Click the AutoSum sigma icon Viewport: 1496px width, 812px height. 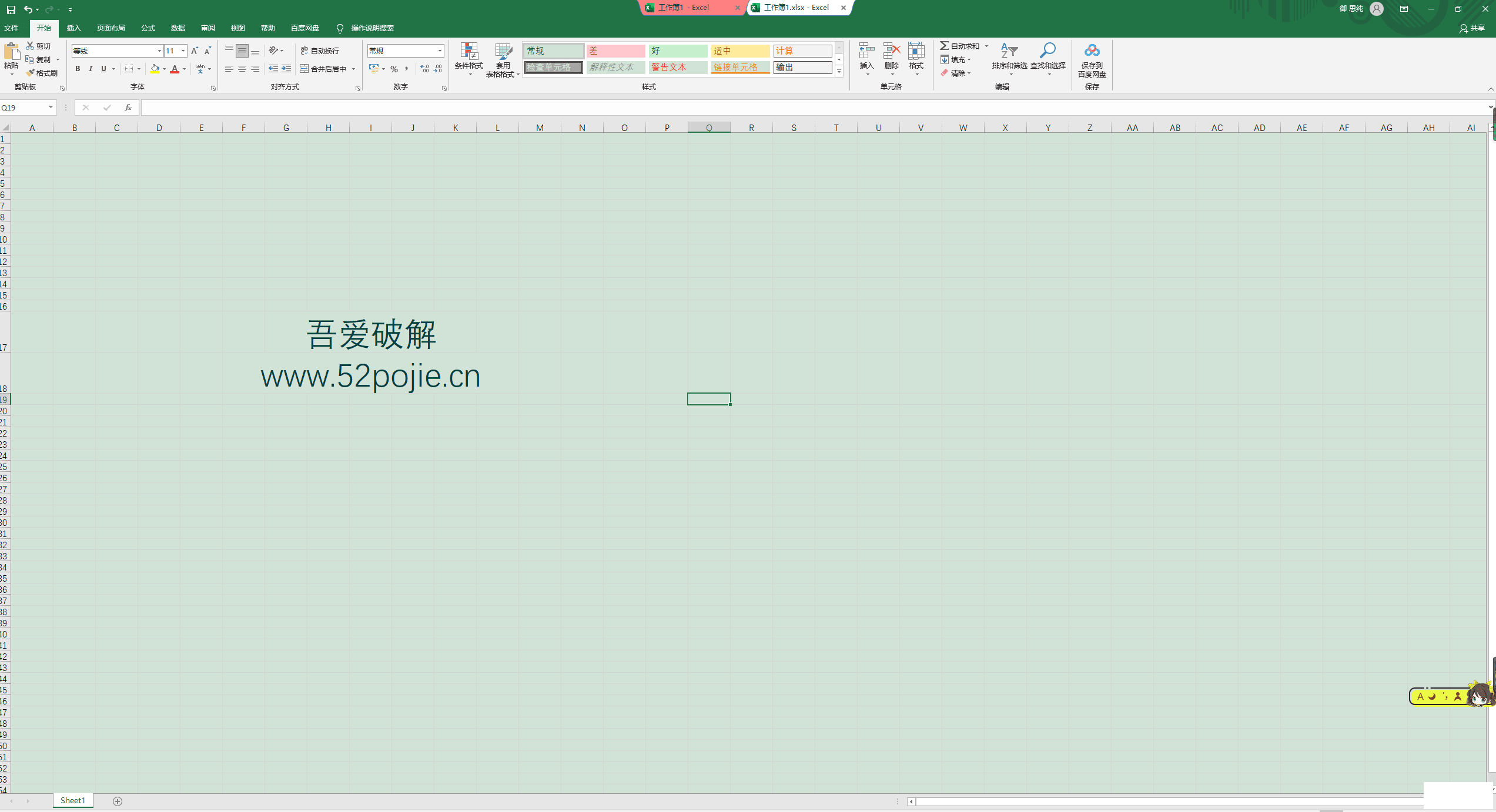[x=944, y=46]
